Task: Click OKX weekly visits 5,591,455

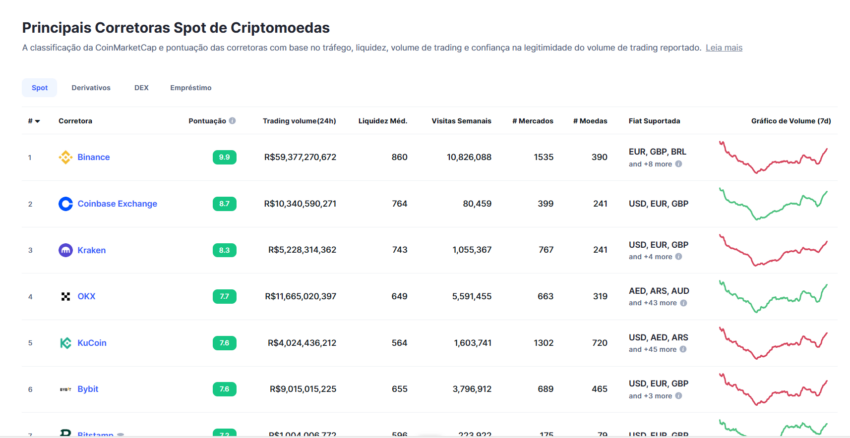Action: point(472,297)
